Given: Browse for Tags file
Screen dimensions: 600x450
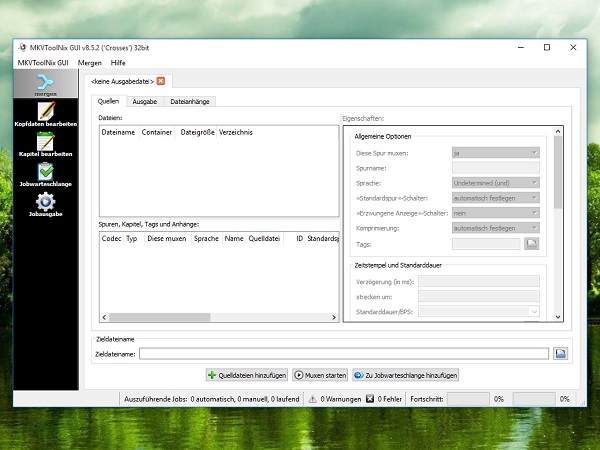Looking at the screenshot, I should coord(532,243).
